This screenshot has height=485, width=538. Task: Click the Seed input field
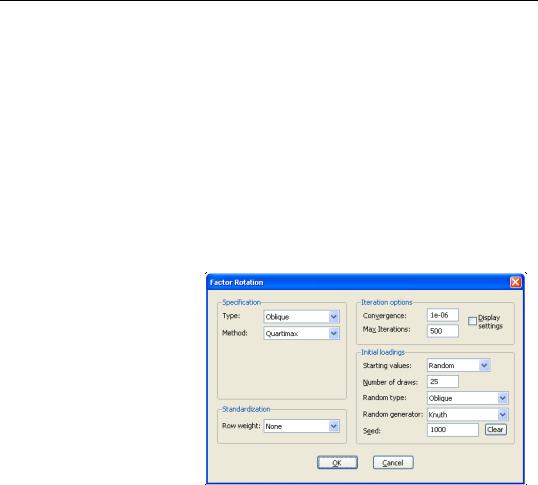(x=453, y=429)
